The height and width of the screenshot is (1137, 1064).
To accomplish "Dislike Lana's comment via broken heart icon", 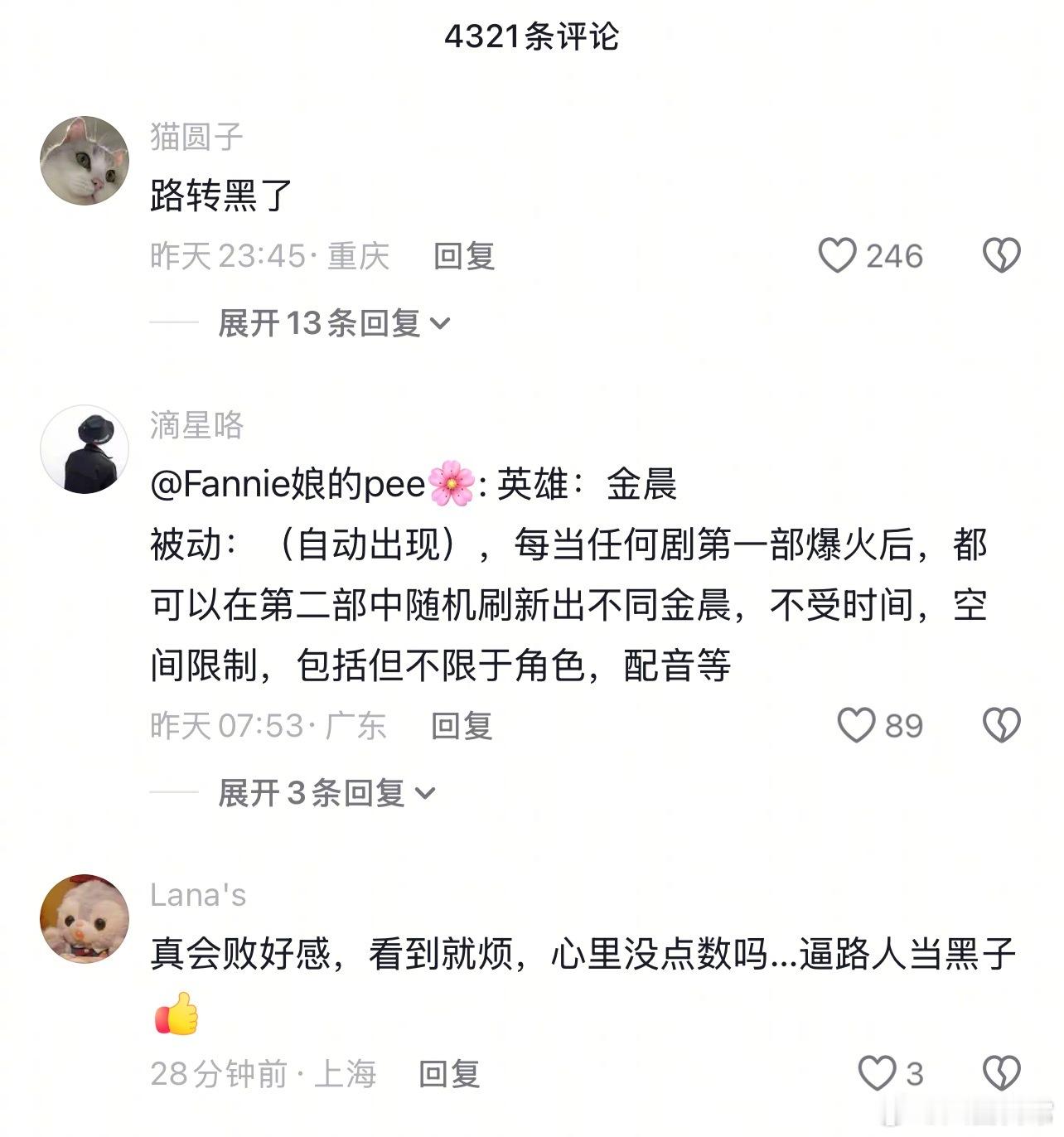I will point(1002,1073).
